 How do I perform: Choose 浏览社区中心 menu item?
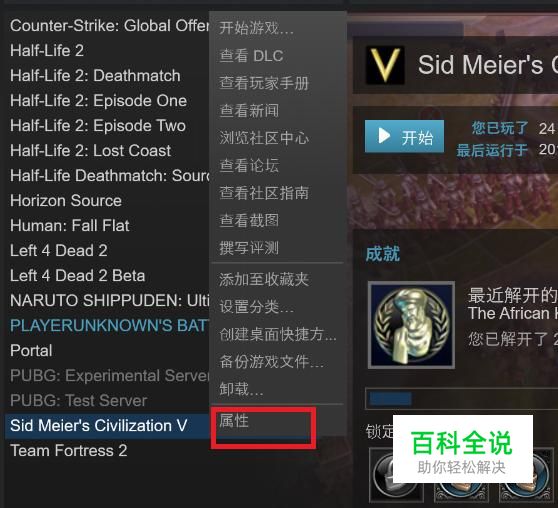pos(264,138)
